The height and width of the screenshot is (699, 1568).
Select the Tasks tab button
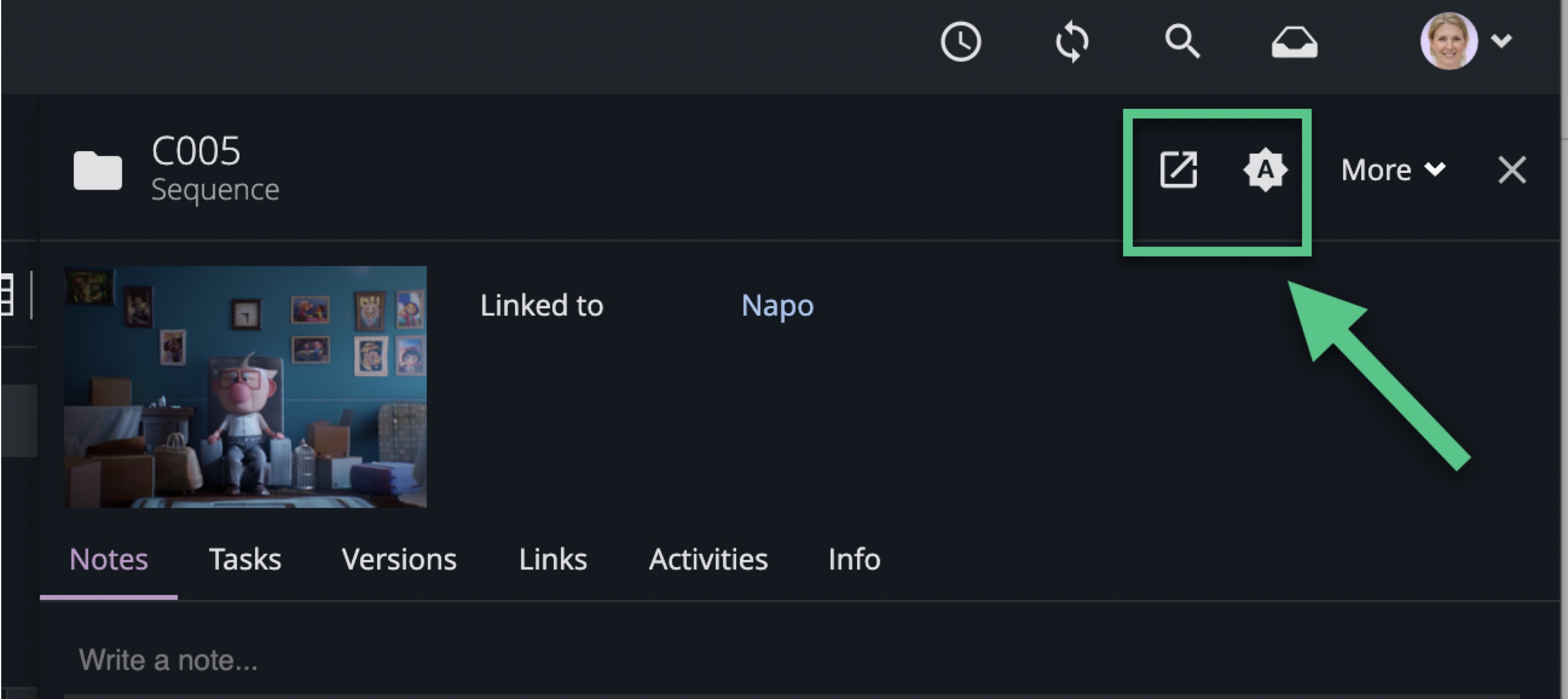[245, 559]
